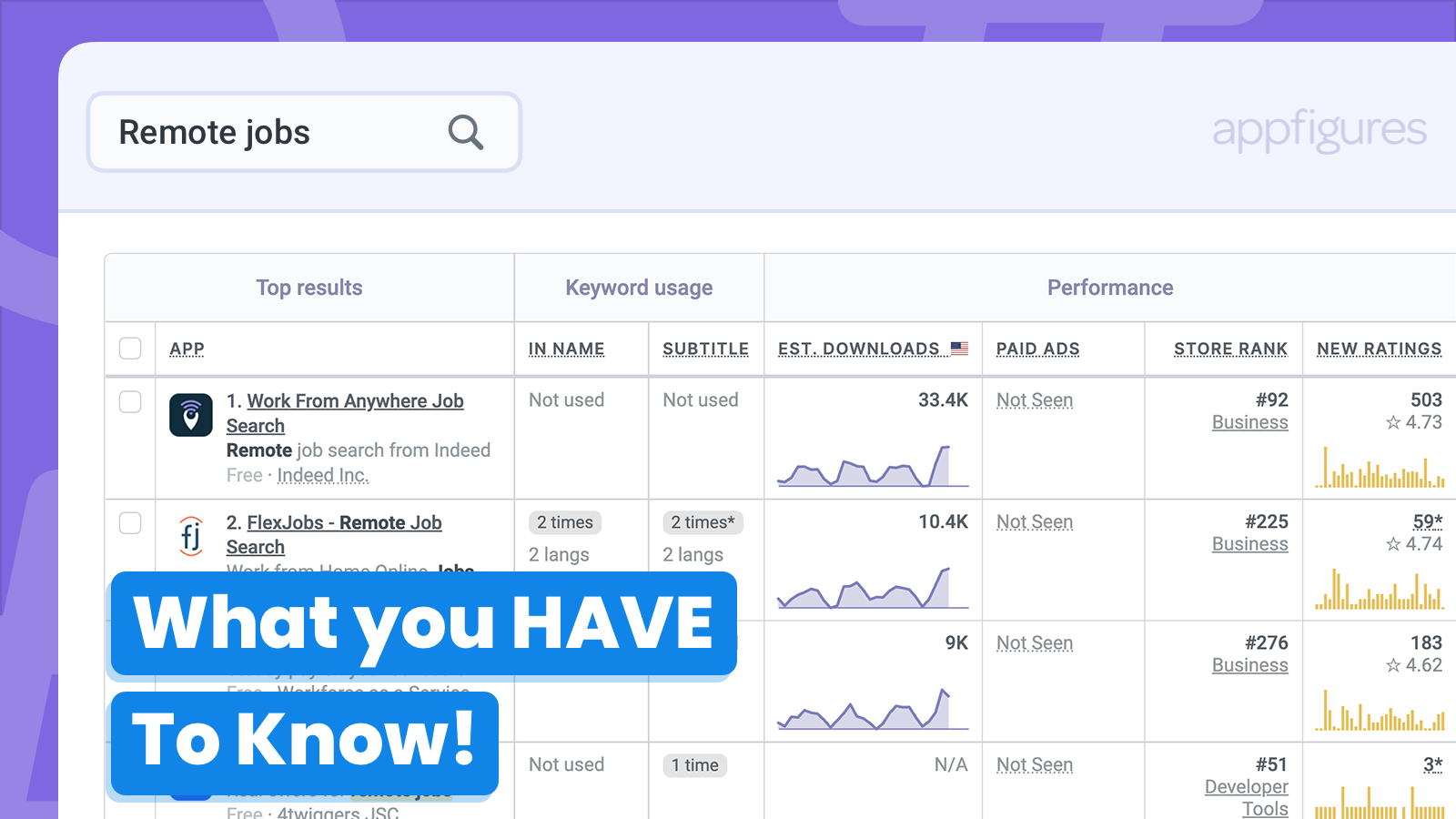Sort by PAID ADS column
1456x819 pixels.
(x=1037, y=349)
